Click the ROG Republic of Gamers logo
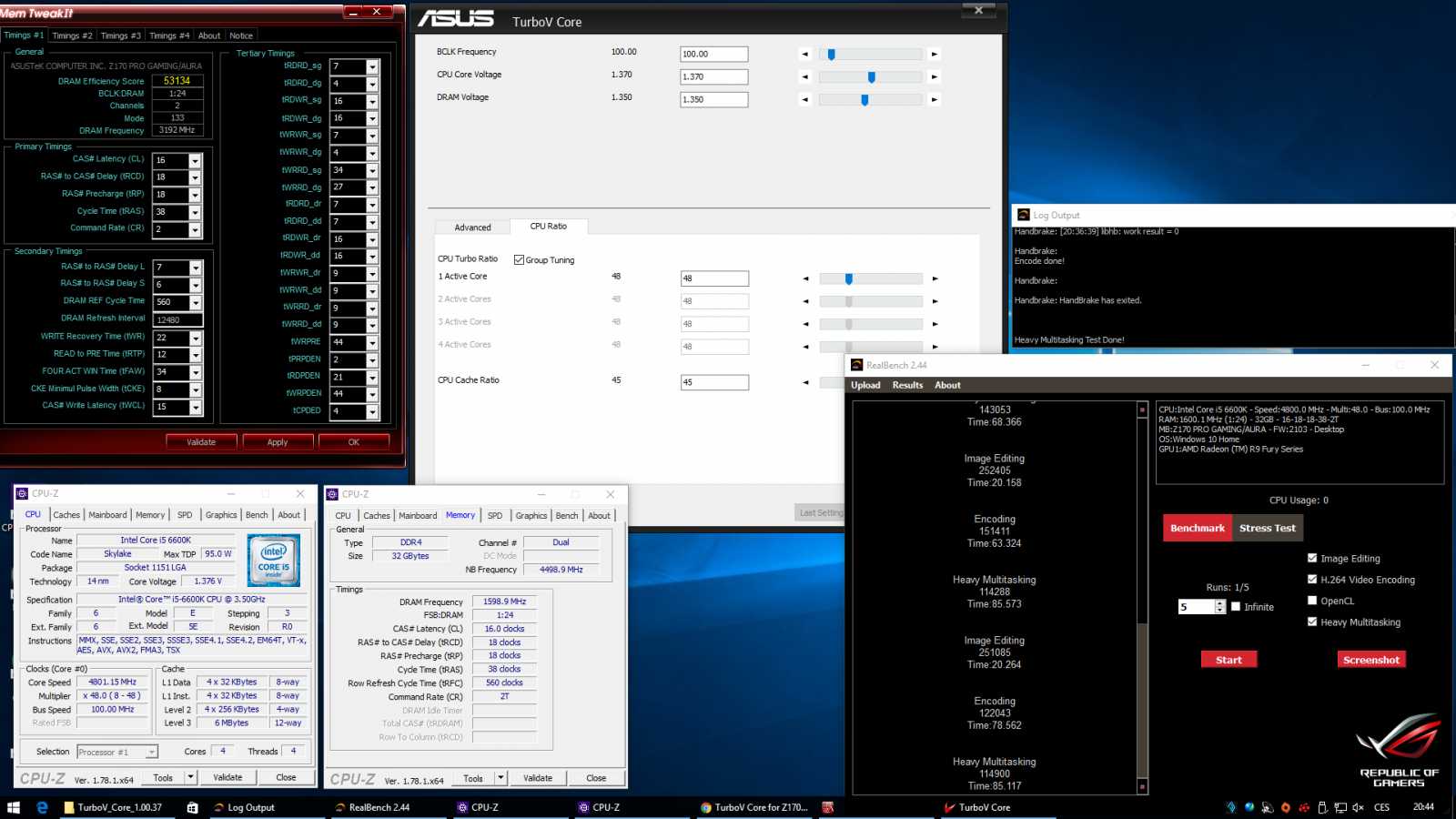The width and height of the screenshot is (1456, 819). [x=1398, y=751]
